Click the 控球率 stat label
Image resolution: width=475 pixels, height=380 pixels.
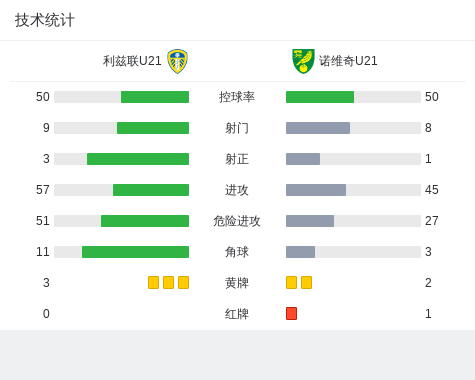tap(237, 97)
